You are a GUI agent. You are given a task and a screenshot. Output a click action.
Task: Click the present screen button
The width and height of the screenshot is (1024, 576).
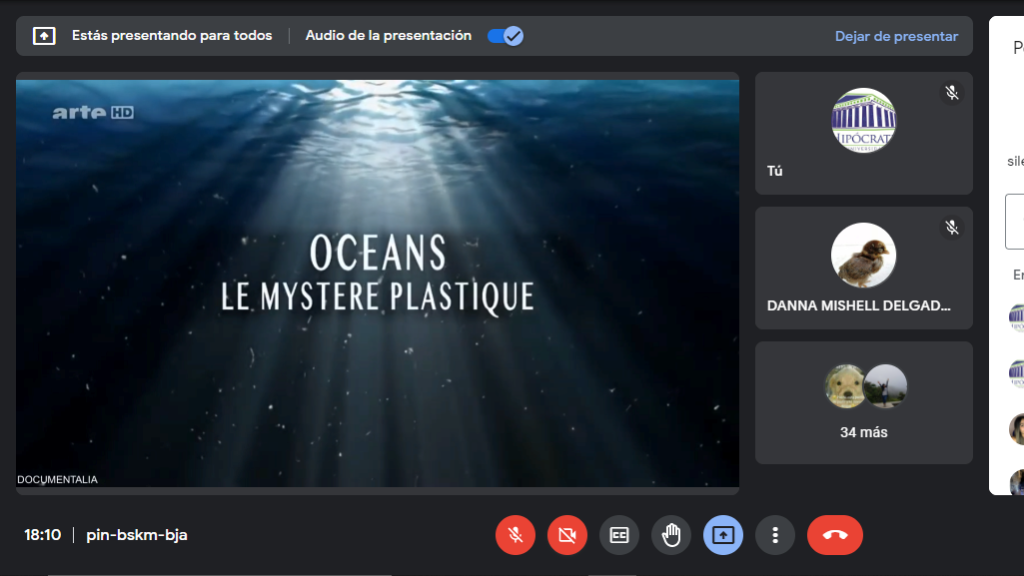(723, 535)
